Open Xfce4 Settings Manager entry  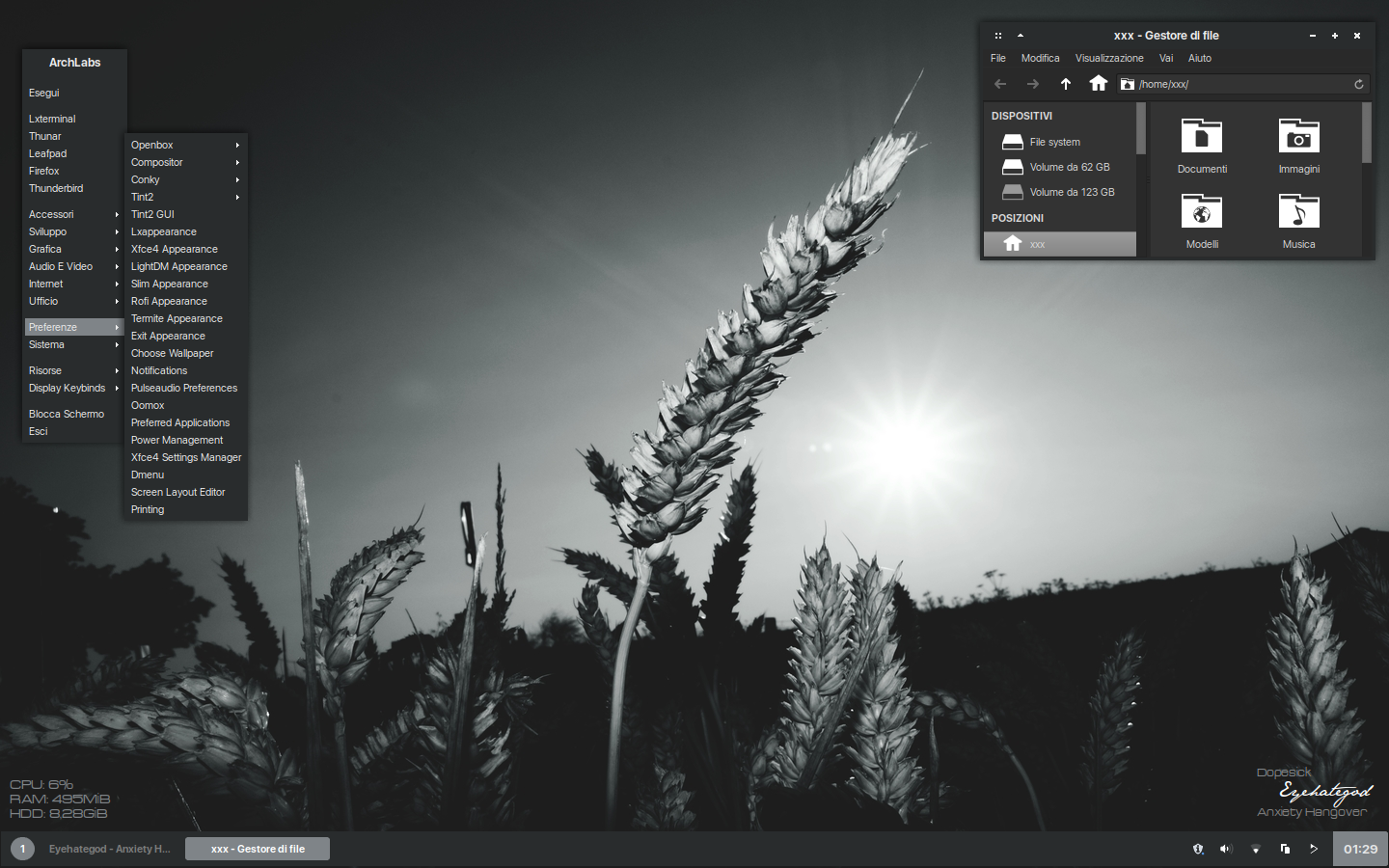point(185,457)
